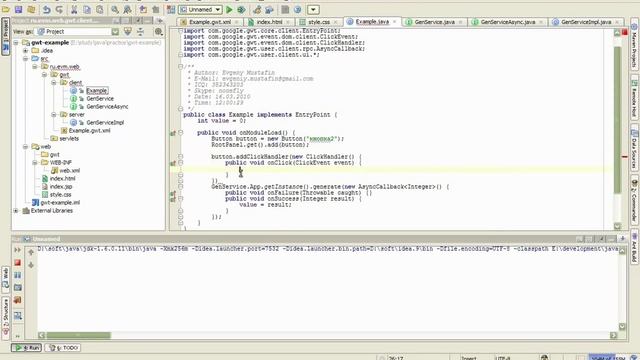The image size is (640, 360).
Task: Click the Rerun double-arrow icon in Run panel
Action: click(x=18, y=250)
